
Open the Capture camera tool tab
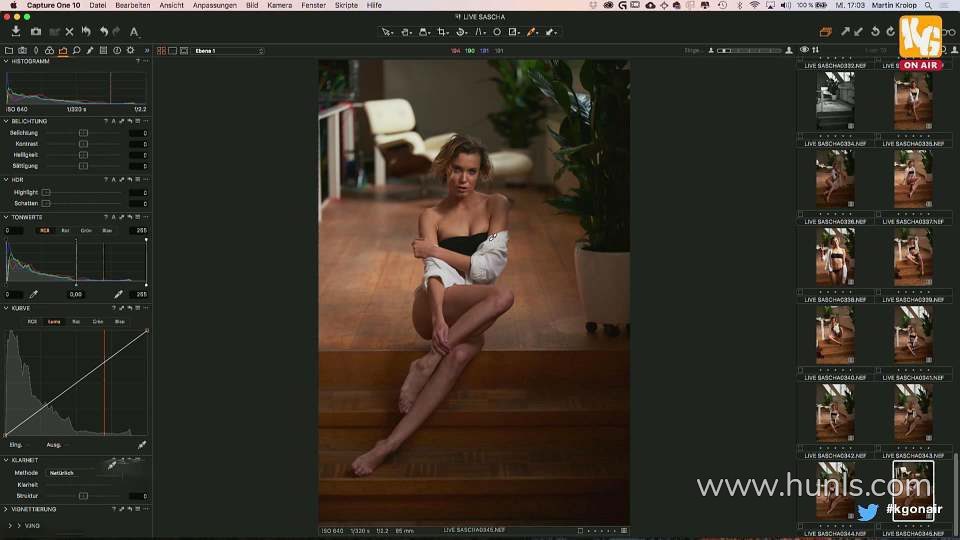pyautogui.click(x=22, y=50)
